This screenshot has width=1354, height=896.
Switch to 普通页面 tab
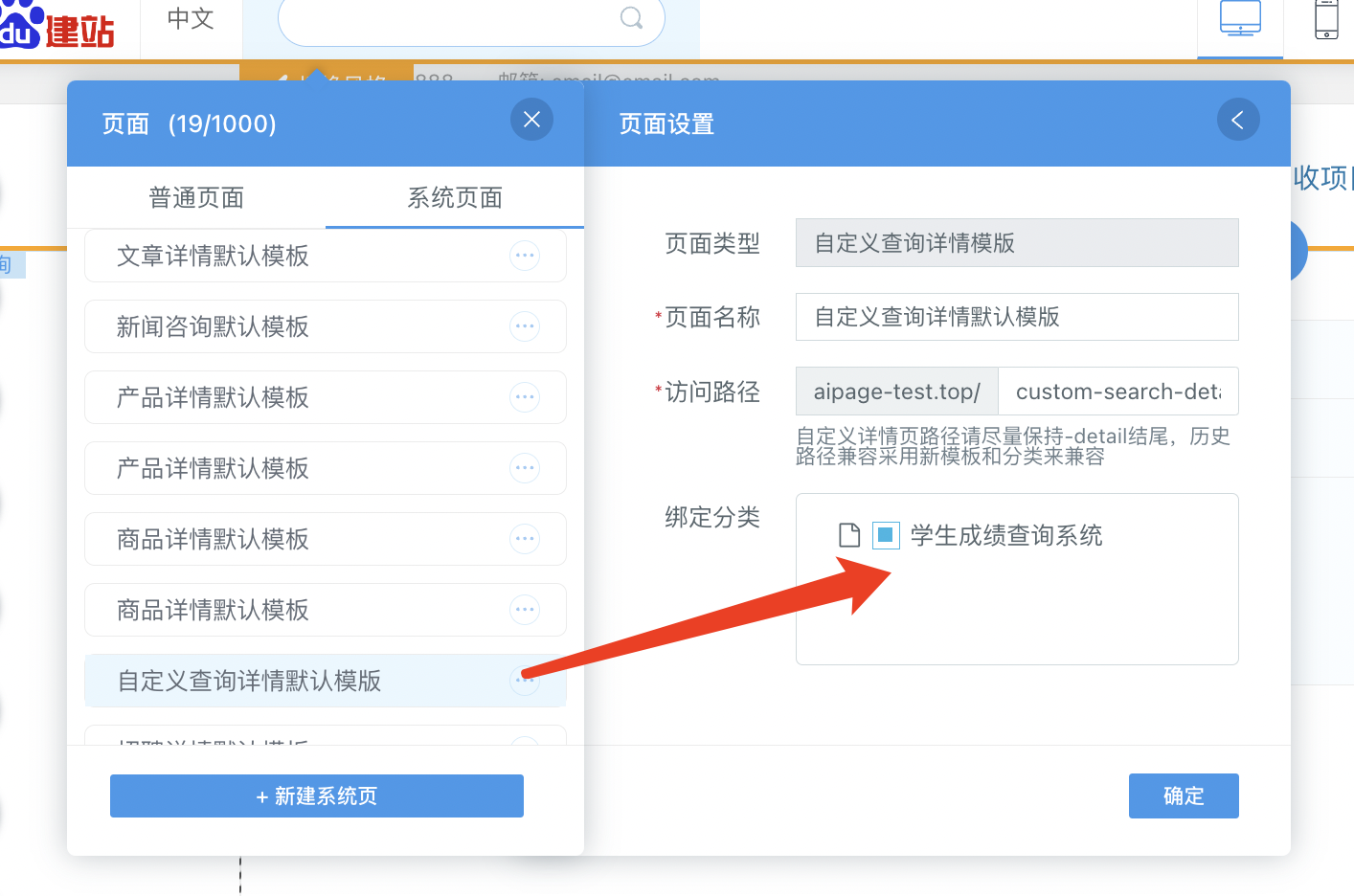point(196,198)
